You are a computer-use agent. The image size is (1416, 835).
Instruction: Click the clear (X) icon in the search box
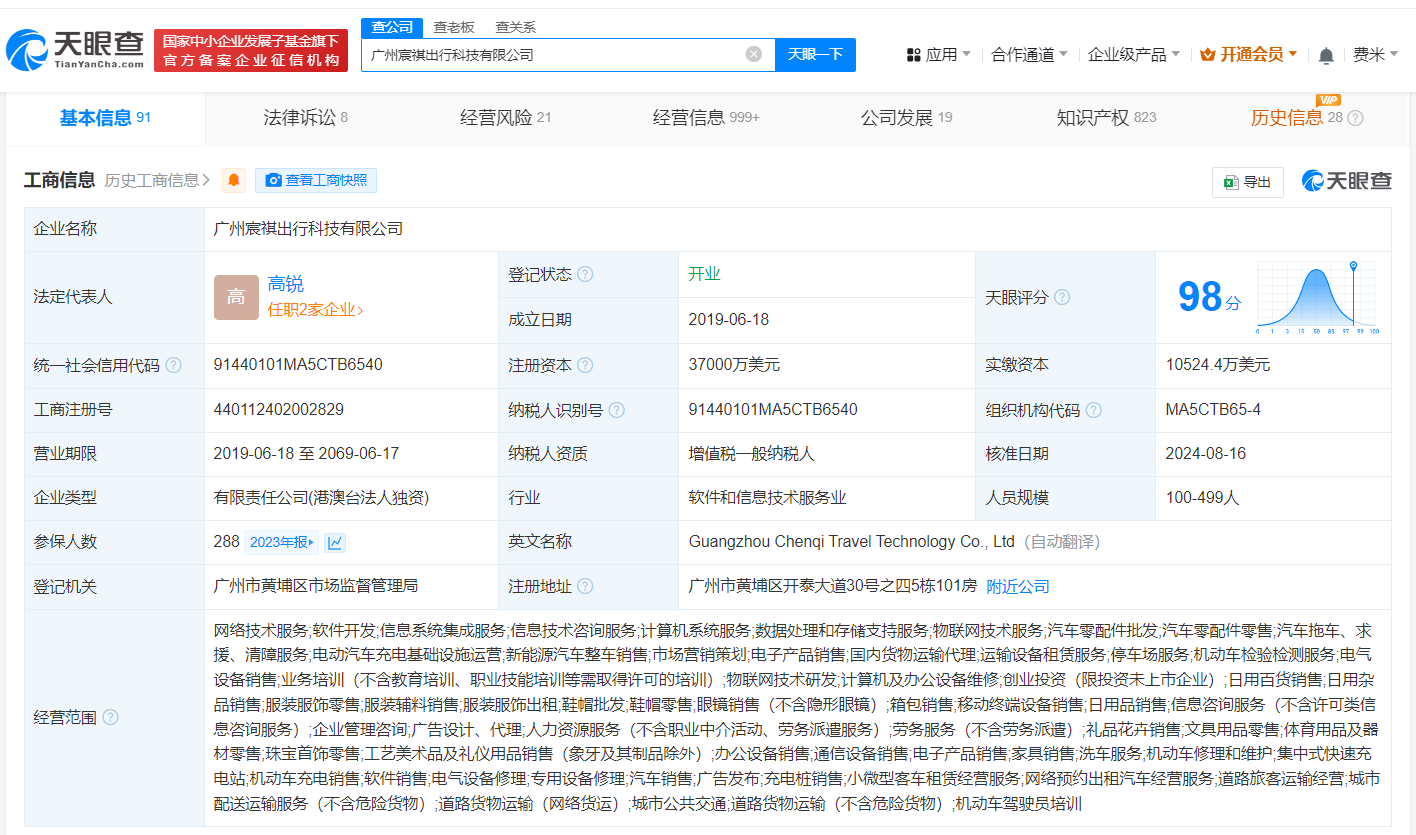[x=753, y=54]
